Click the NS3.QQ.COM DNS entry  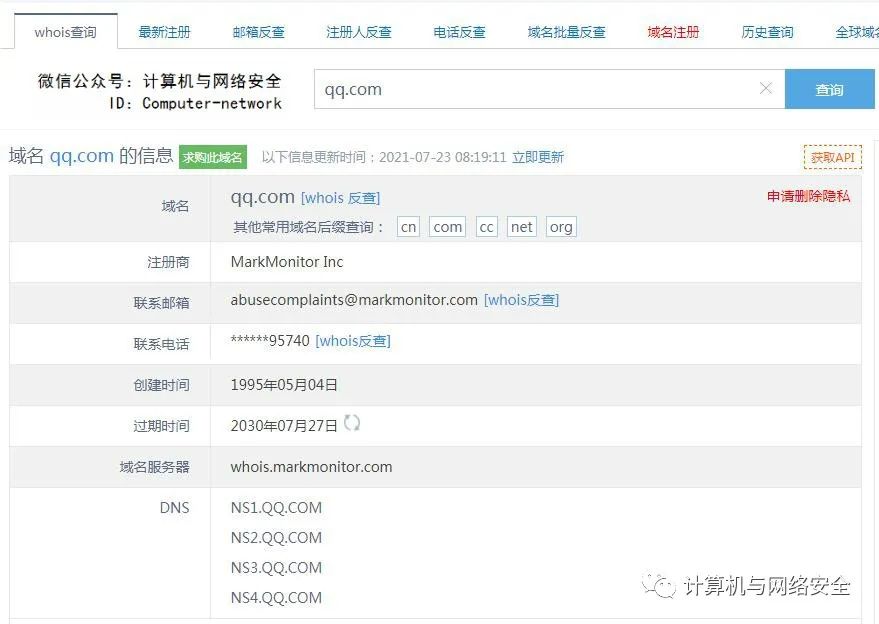(276, 567)
